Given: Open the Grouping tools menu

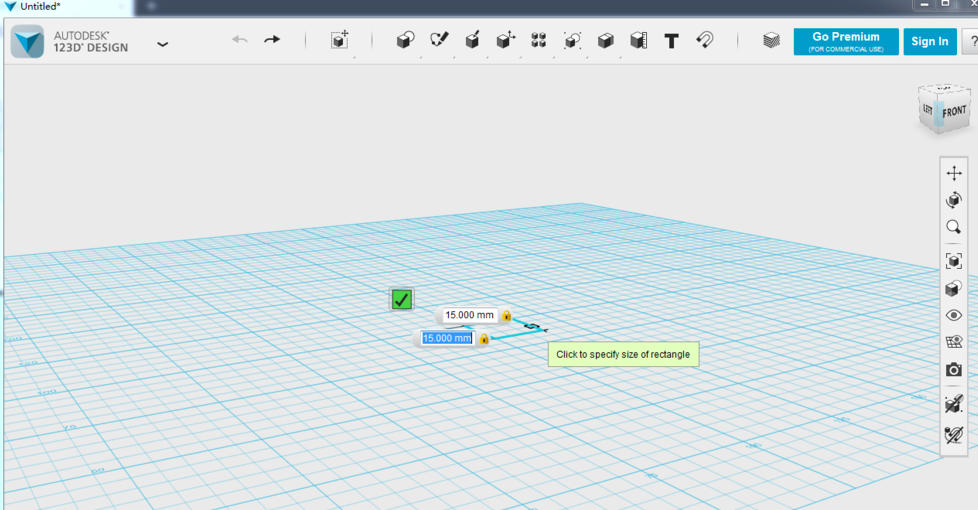Looking at the screenshot, I should coord(572,41).
